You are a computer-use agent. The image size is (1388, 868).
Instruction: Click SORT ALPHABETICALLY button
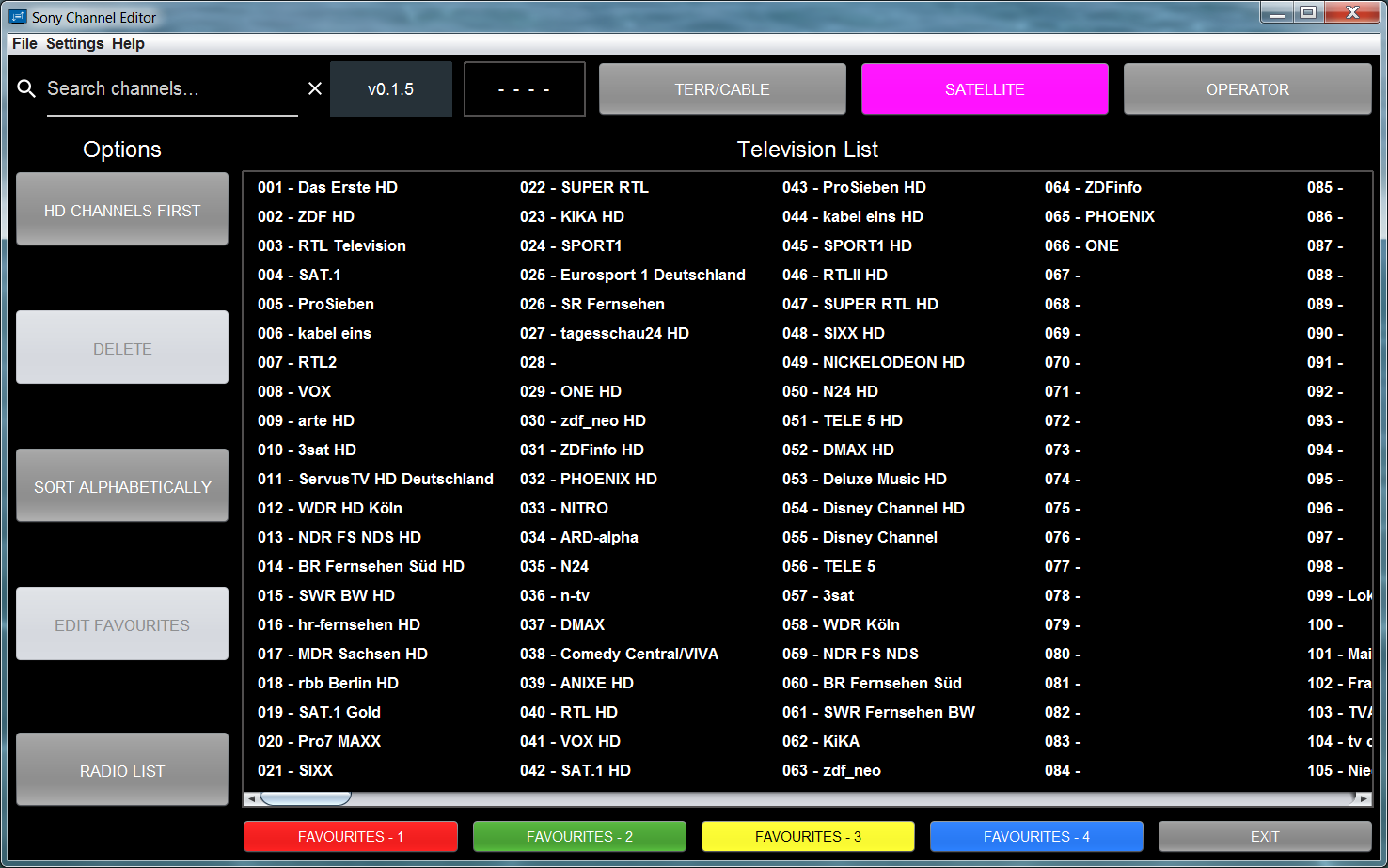(122, 485)
